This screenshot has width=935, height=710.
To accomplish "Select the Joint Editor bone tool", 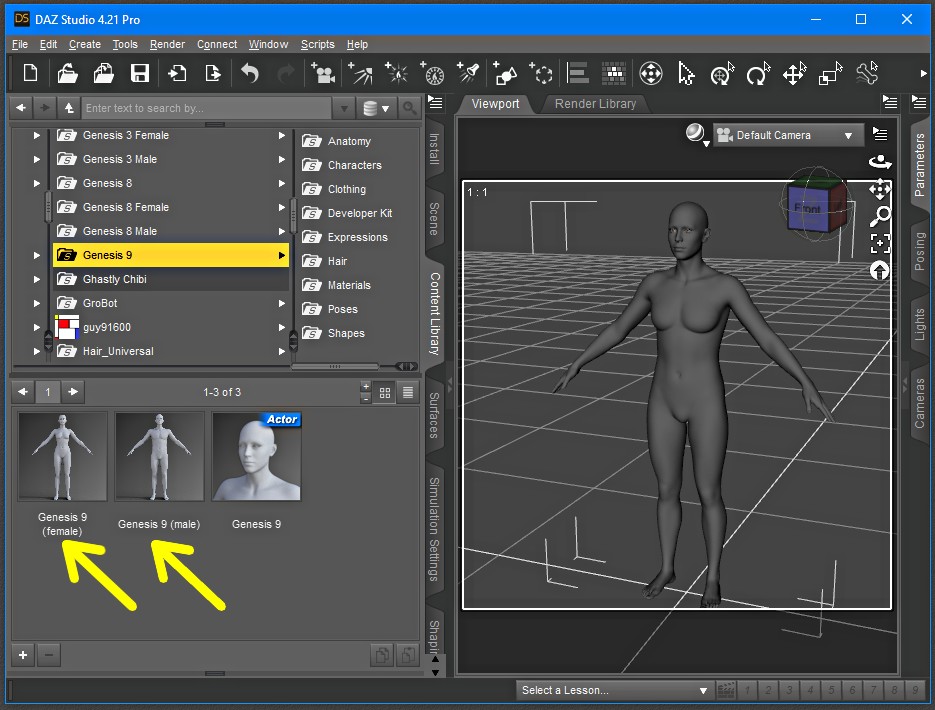I will (867, 73).
